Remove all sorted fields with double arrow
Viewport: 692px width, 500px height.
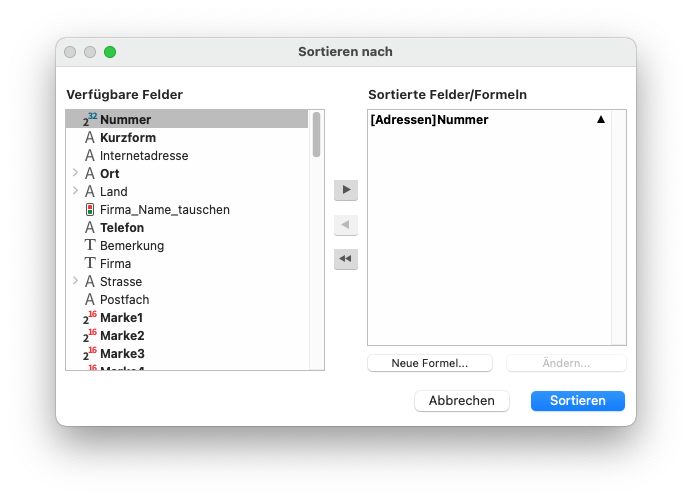[346, 259]
